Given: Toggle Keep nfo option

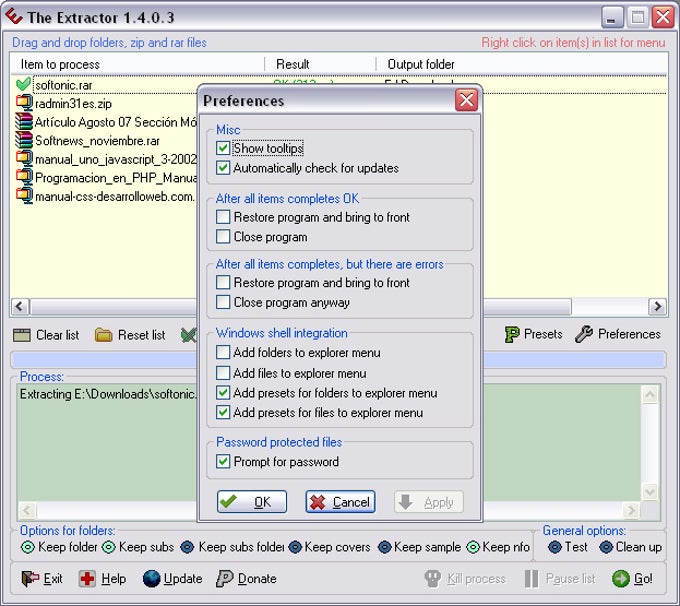Looking at the screenshot, I should 473,547.
